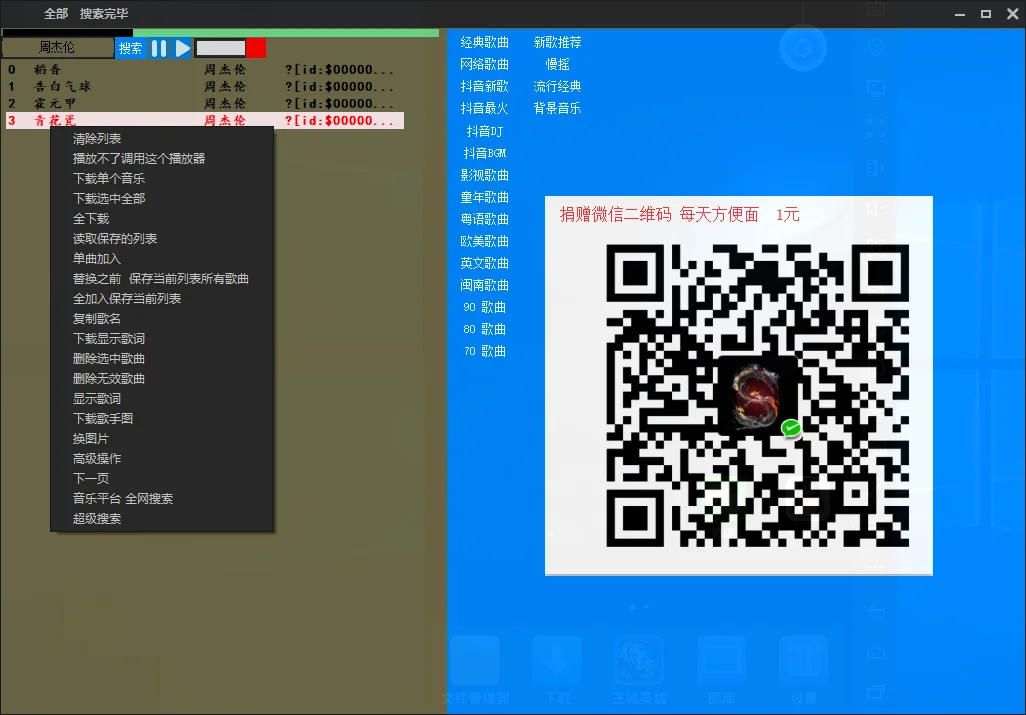Close the music player window
1026x715 pixels.
(x=1012, y=14)
